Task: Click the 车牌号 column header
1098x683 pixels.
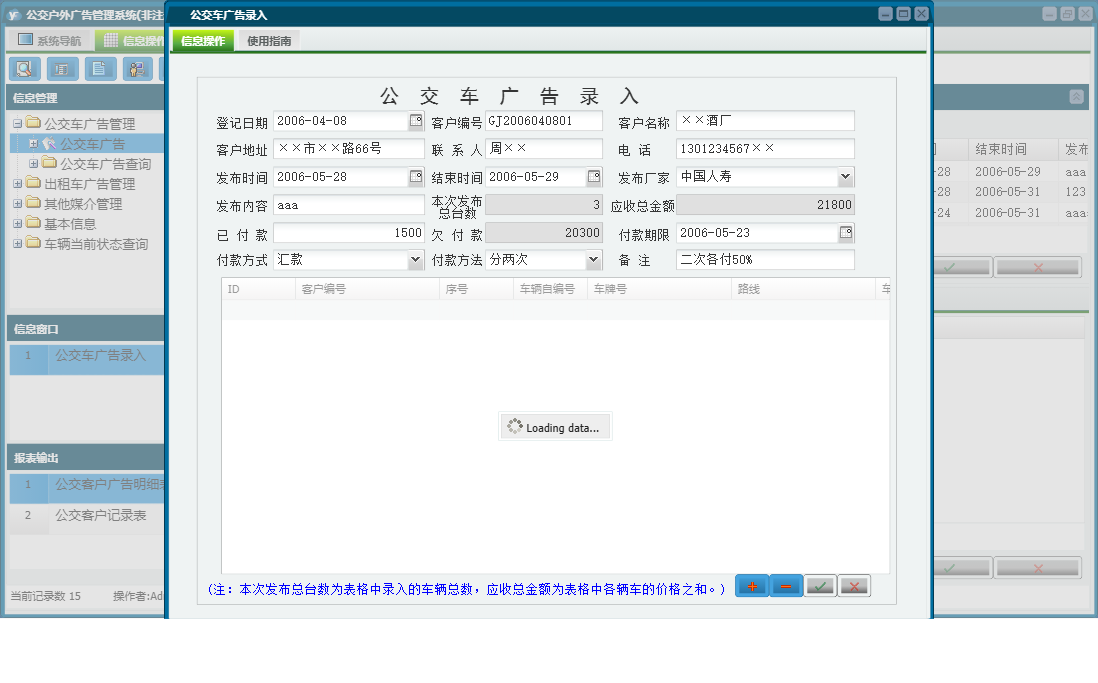Action: pos(660,289)
